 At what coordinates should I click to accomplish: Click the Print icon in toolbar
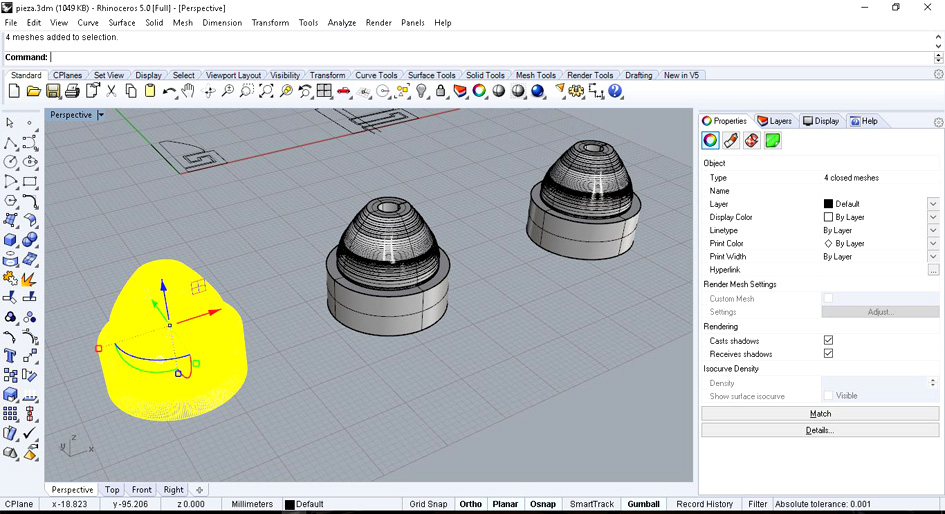click(x=72, y=91)
